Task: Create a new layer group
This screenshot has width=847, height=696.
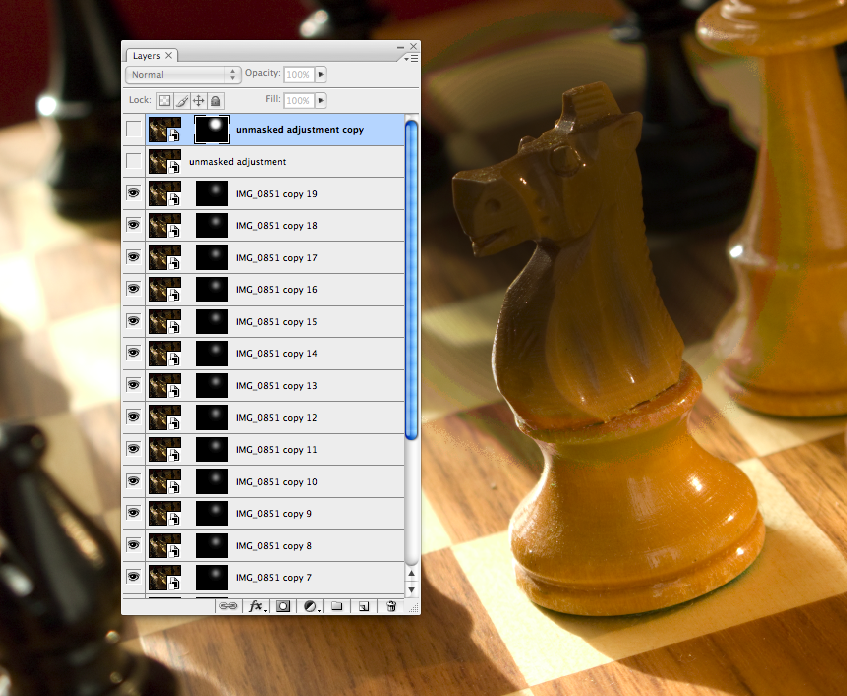Action: pyautogui.click(x=337, y=606)
